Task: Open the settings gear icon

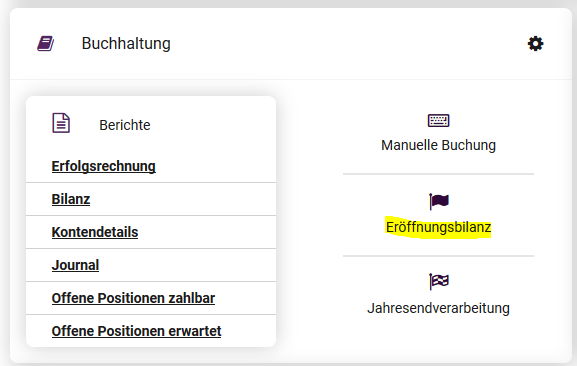Action: click(535, 44)
